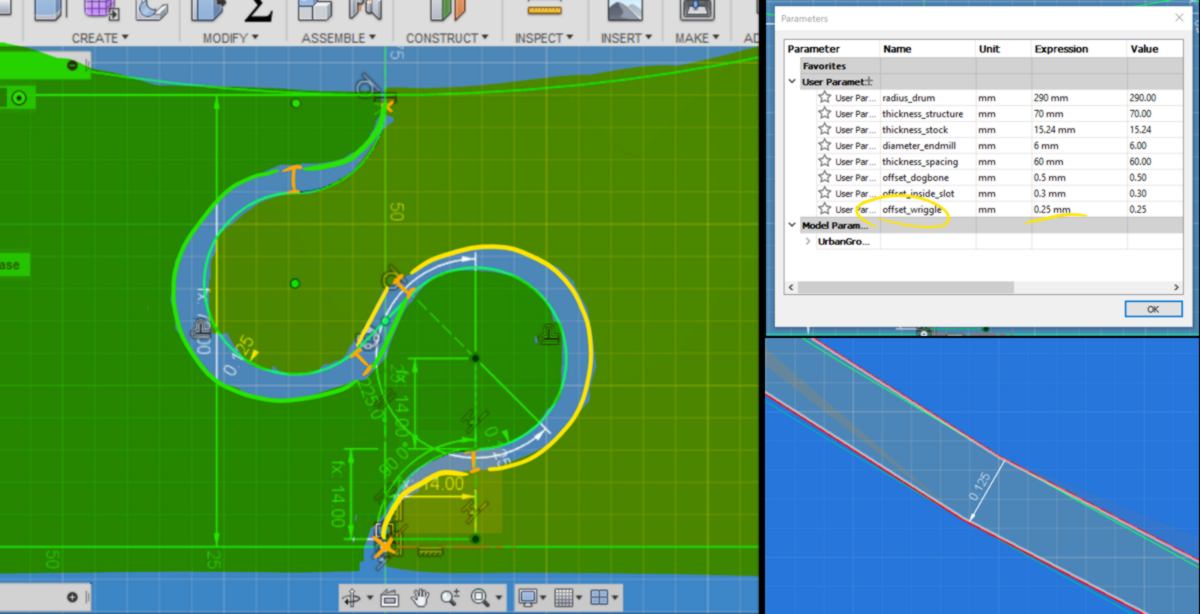Click the Expression column header

[x=1079, y=49]
